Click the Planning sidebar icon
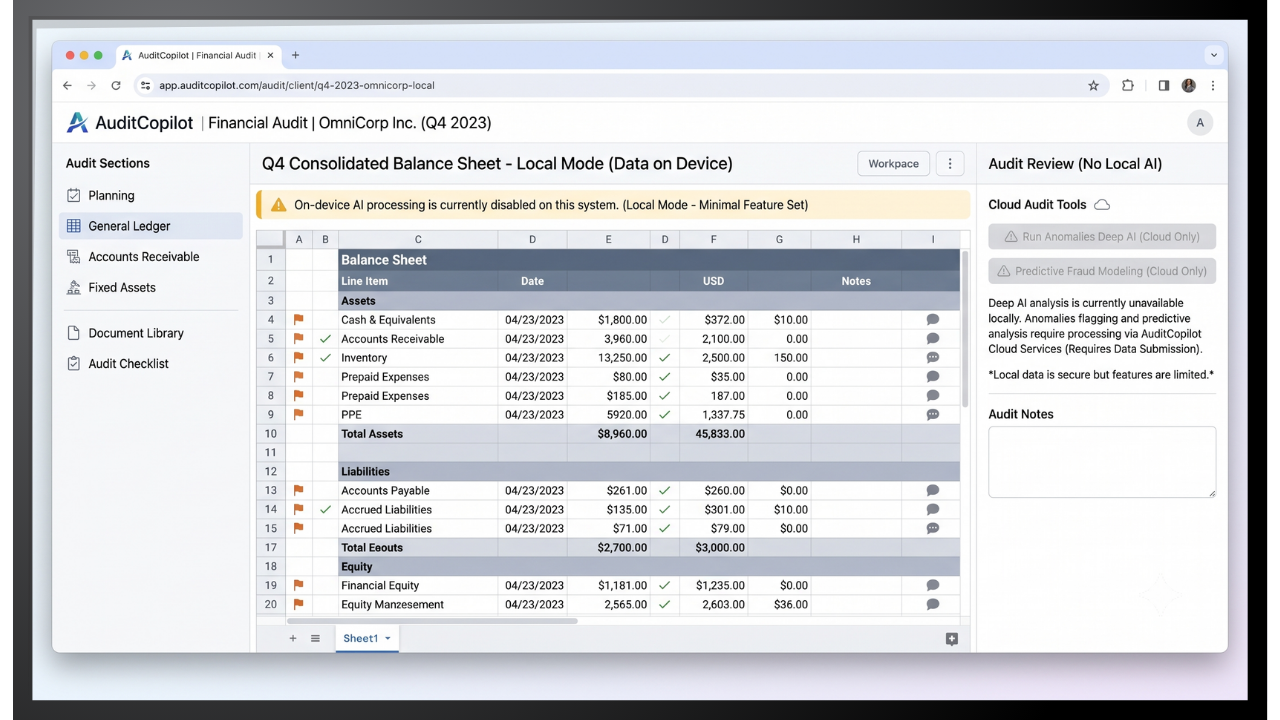Screen dimensions: 1280x720 click(x=74, y=196)
